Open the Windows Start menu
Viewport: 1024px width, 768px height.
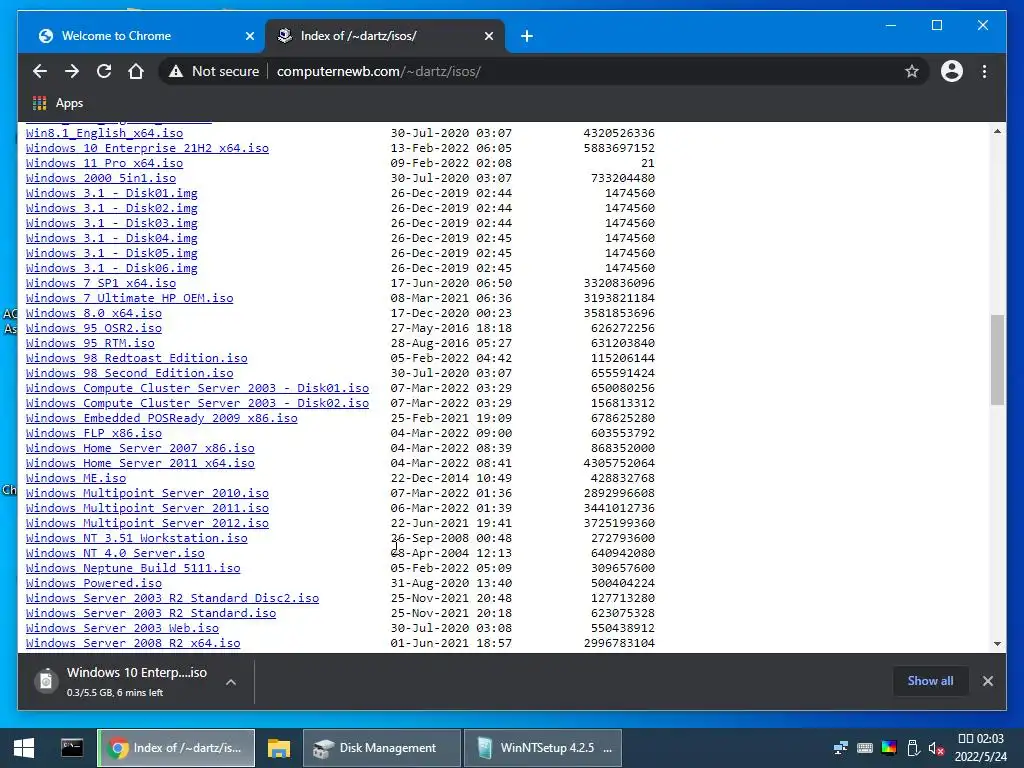tap(24, 748)
